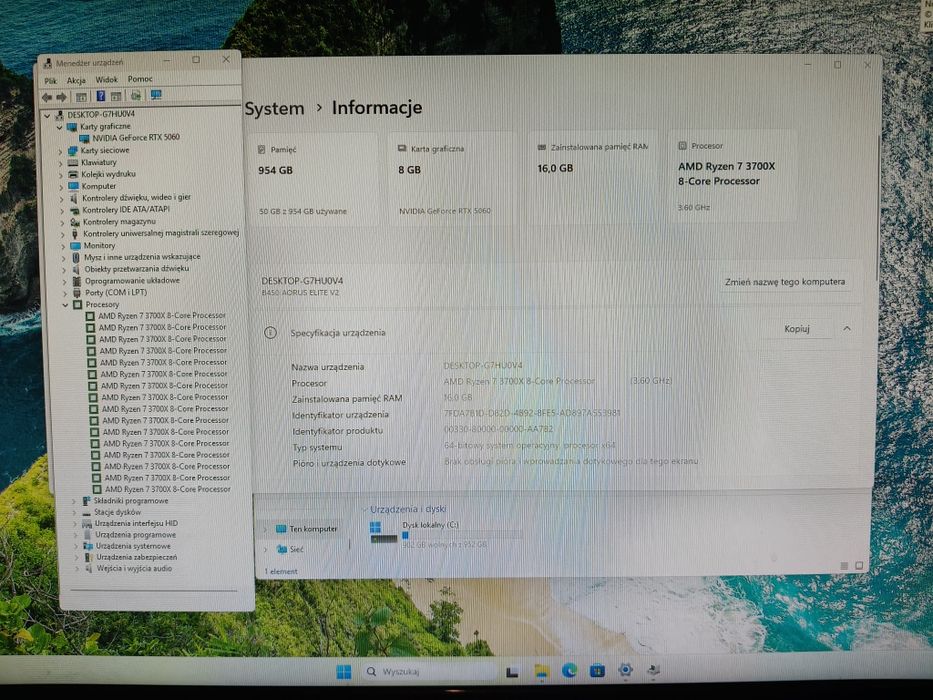Open the Windows Start button on taskbar
933x700 pixels.
(343, 672)
